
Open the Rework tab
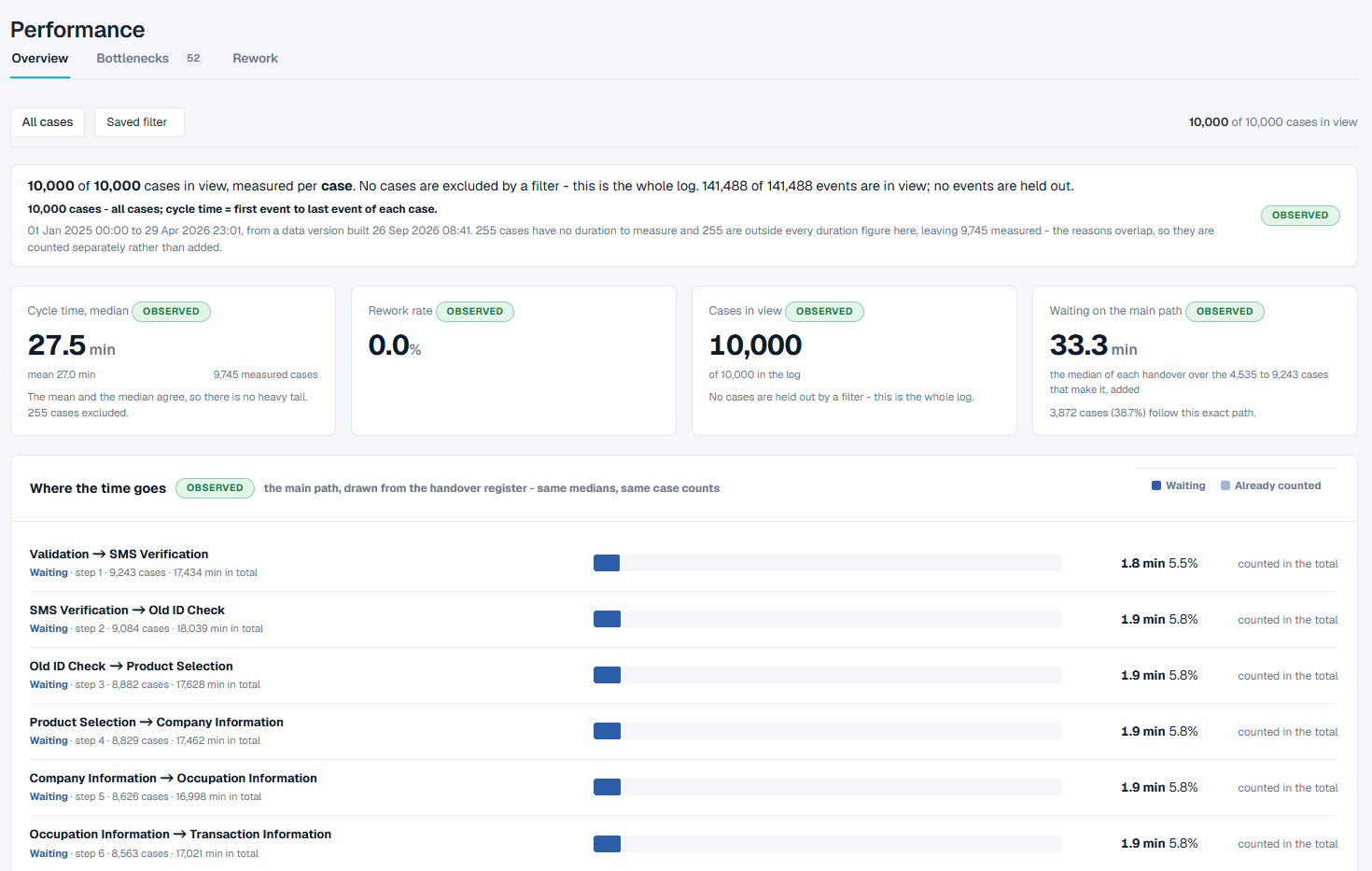255,58
